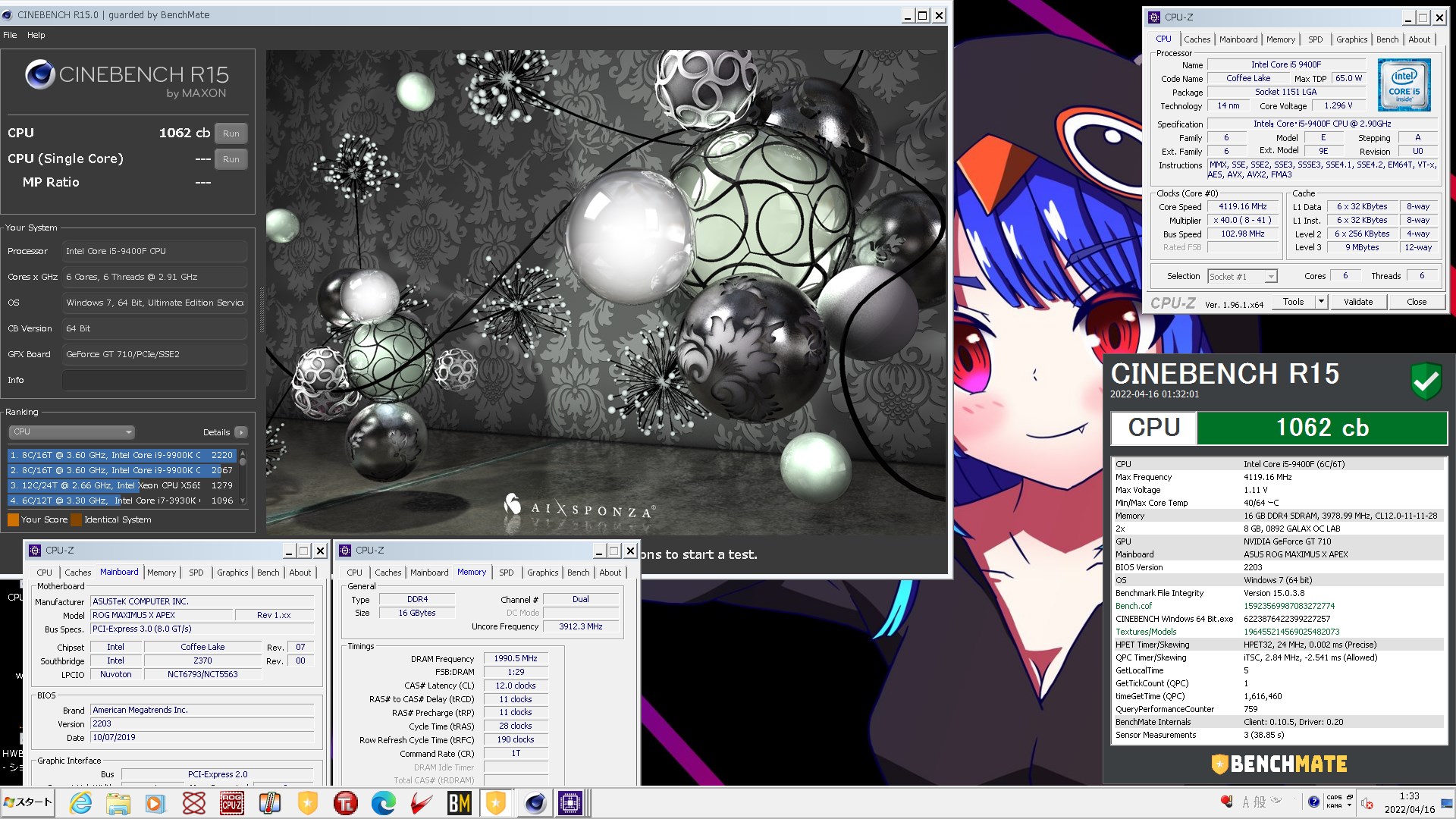Select the i9-9900K 2220 ranking entry
Viewport: 1456px width, 819px height.
tap(122, 455)
